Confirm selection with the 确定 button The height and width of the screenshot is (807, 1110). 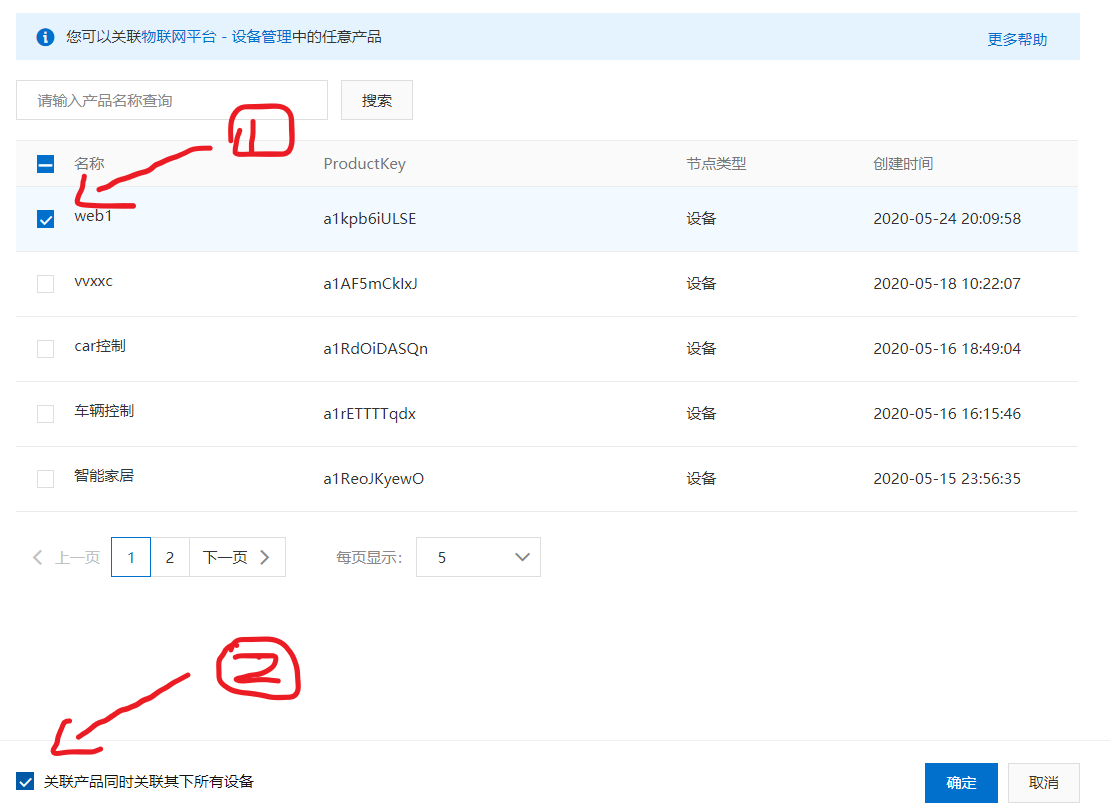click(961, 783)
